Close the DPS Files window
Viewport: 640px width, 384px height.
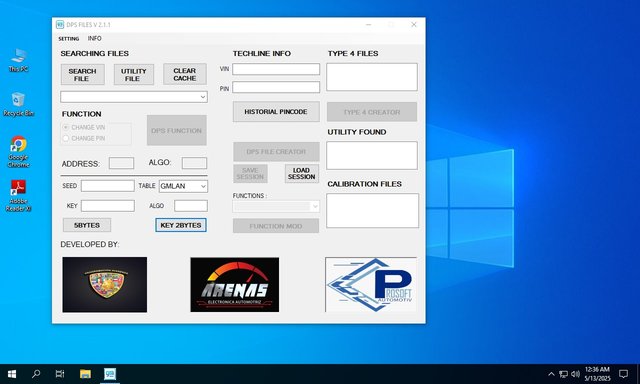point(414,24)
